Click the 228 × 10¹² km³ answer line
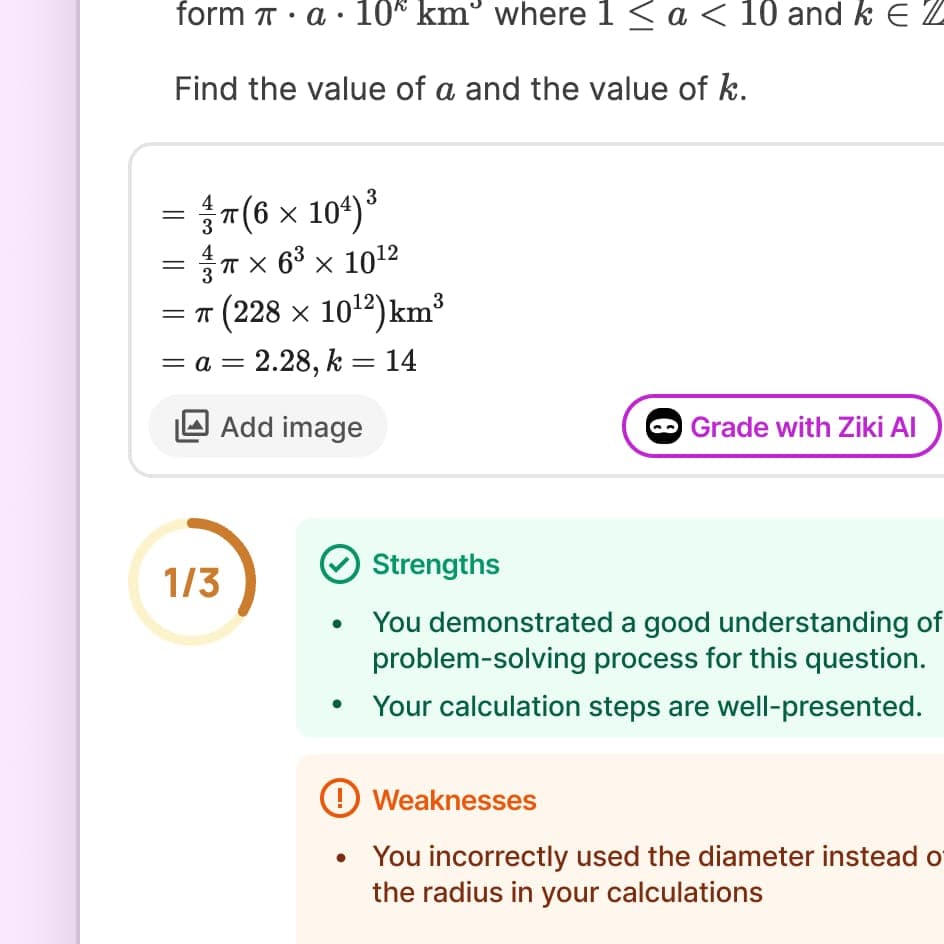The height and width of the screenshot is (944, 944). pyautogui.click(x=303, y=312)
